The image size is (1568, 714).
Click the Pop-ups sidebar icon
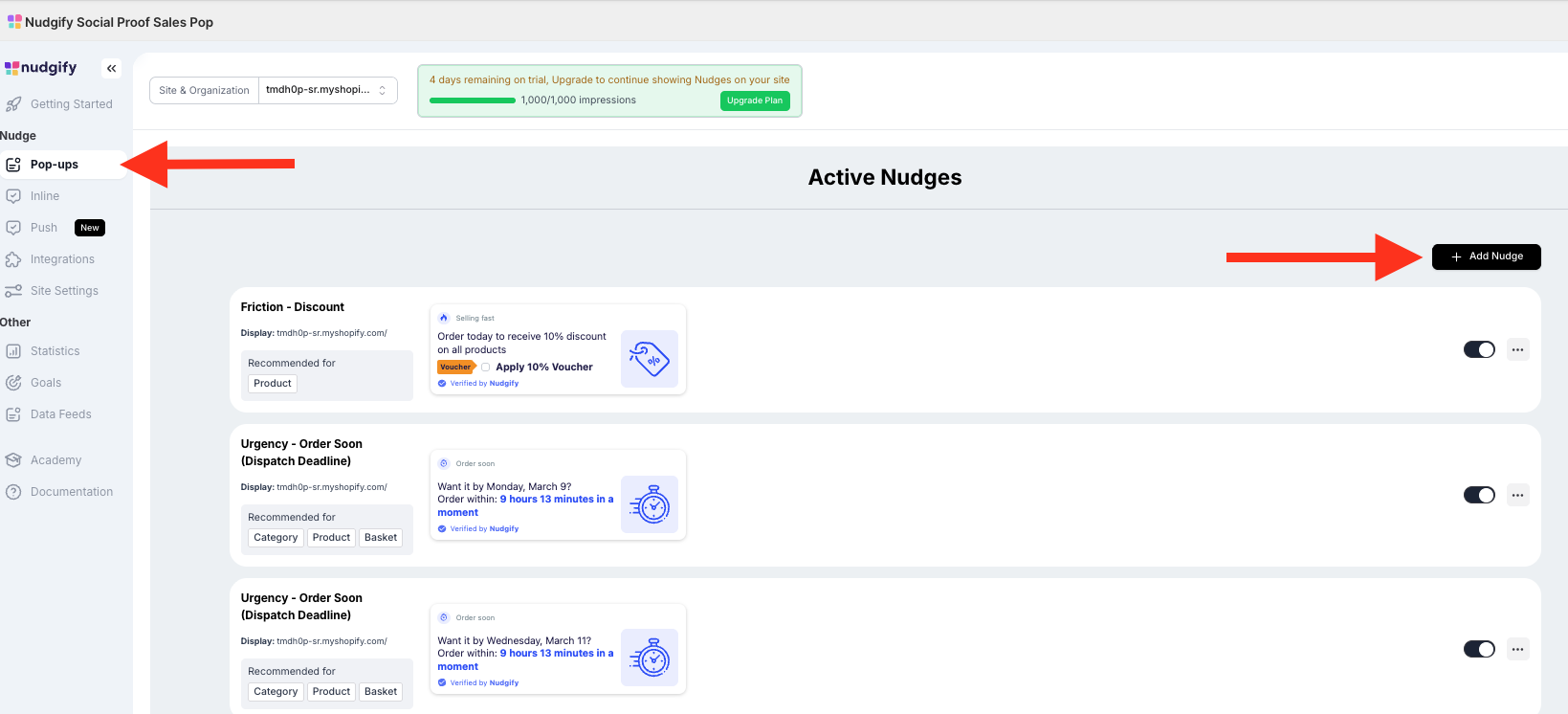13,165
